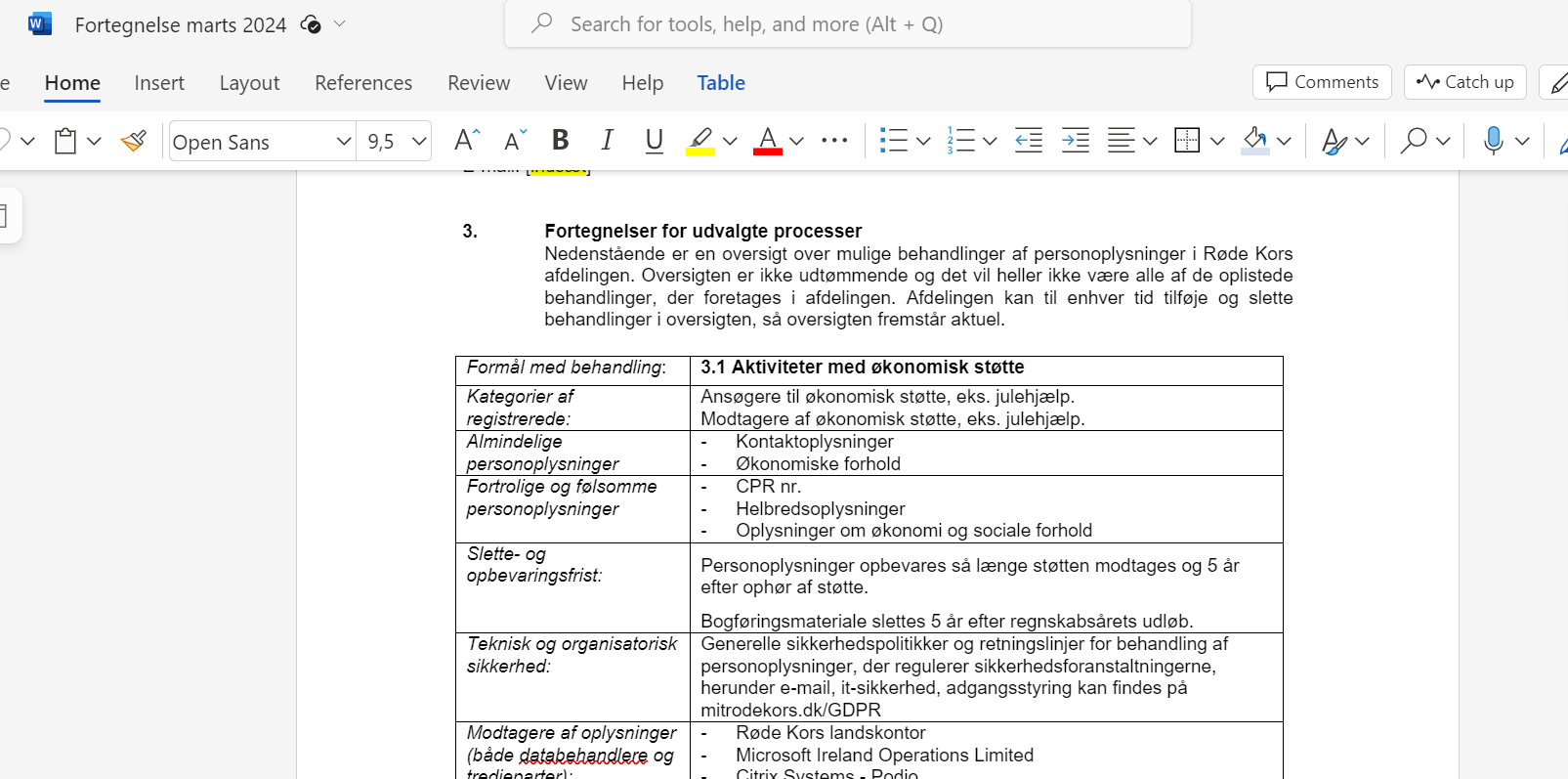The width and height of the screenshot is (1568, 779).
Task: Expand the font color options arrow
Action: (x=796, y=142)
